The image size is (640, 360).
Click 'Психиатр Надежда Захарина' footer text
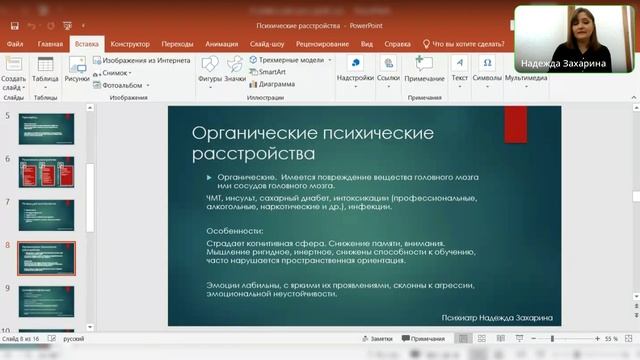[497, 318]
